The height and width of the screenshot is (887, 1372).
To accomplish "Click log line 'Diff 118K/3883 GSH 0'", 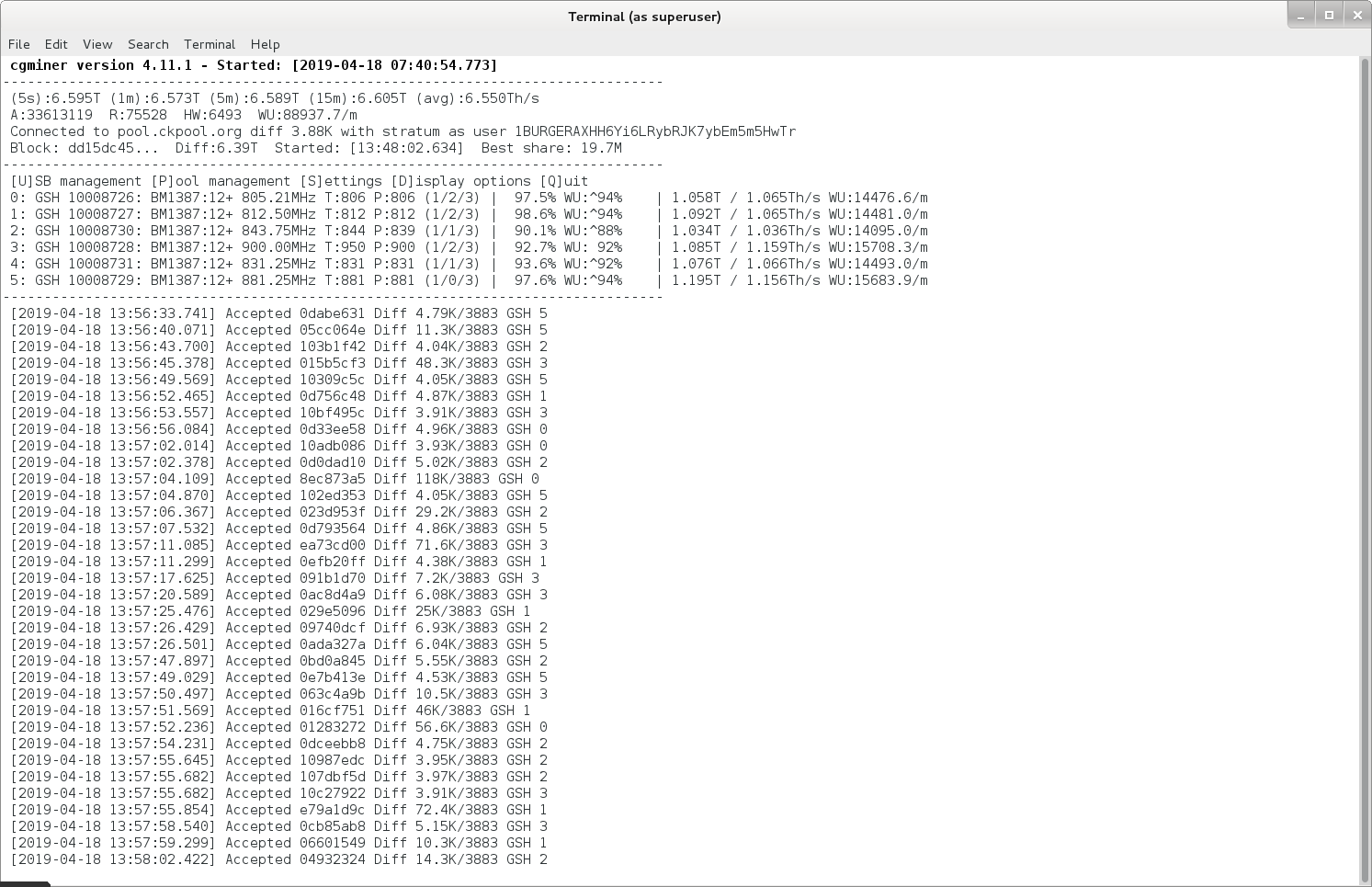I will coord(275,479).
